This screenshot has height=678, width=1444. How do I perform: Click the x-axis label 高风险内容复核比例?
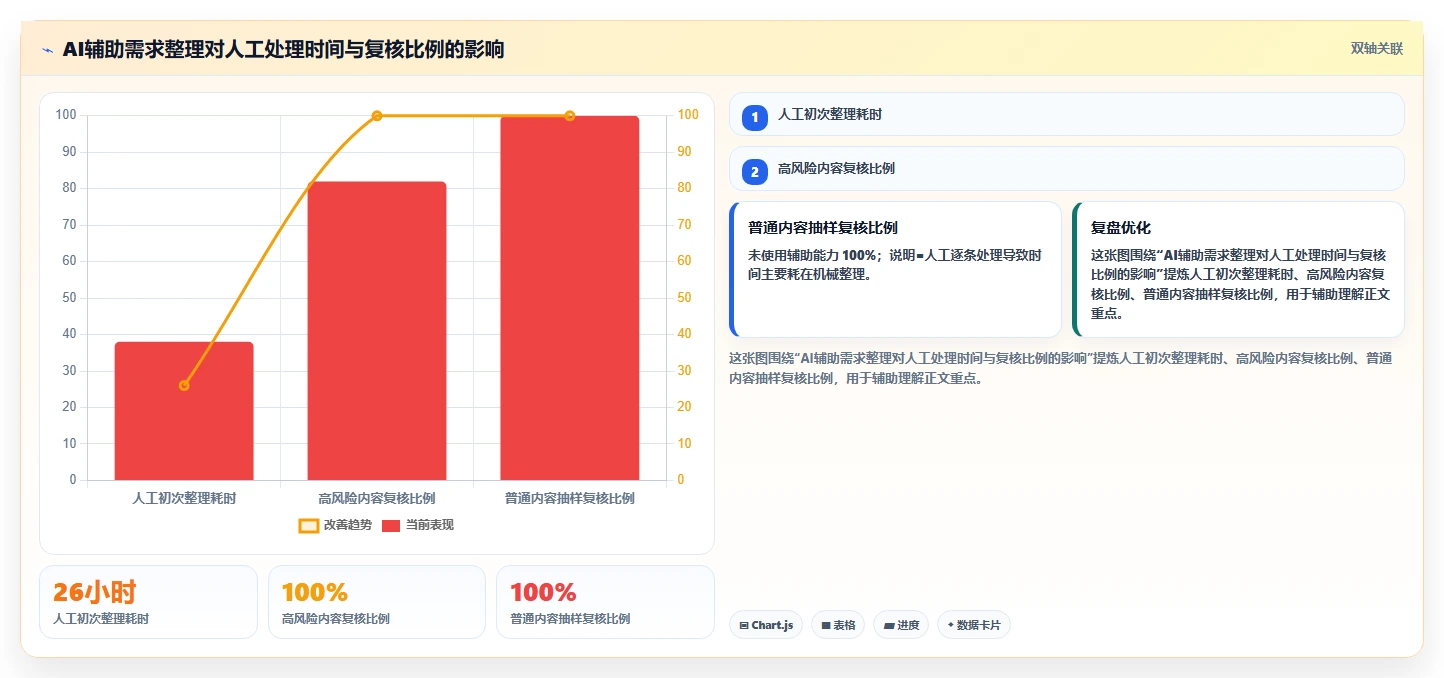point(377,497)
